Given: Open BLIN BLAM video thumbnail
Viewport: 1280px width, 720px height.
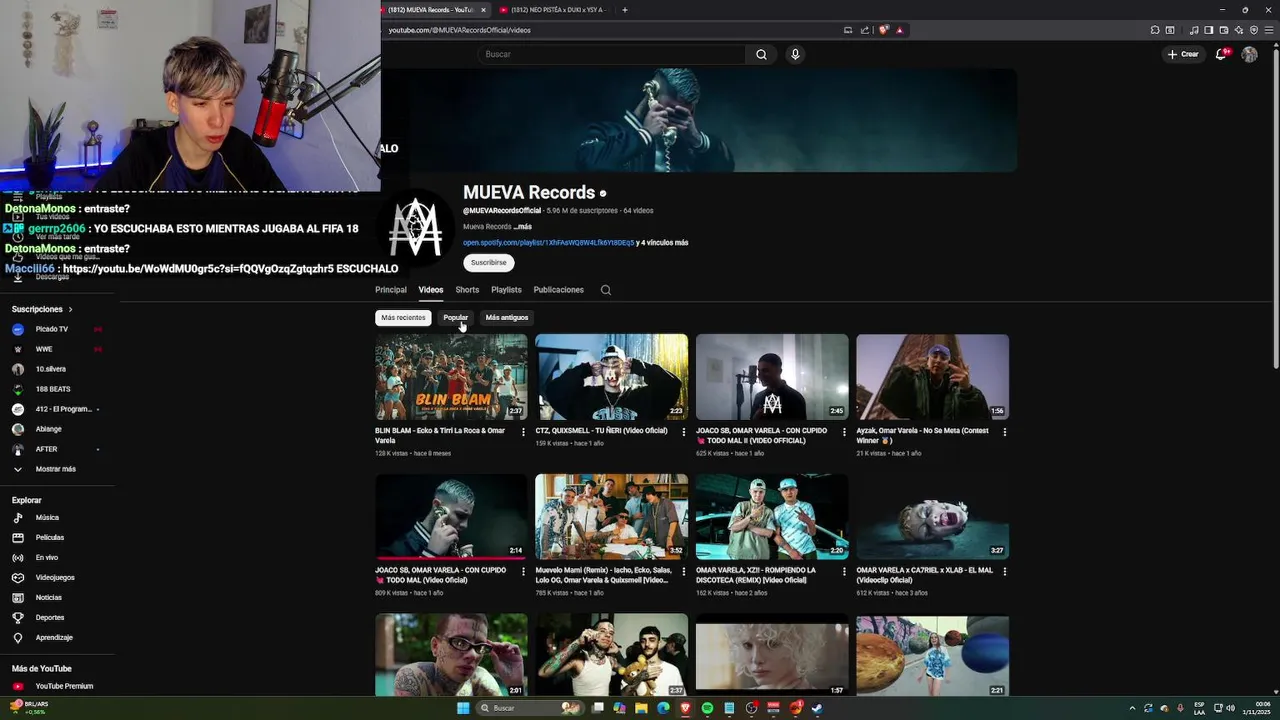Looking at the screenshot, I should coord(451,377).
